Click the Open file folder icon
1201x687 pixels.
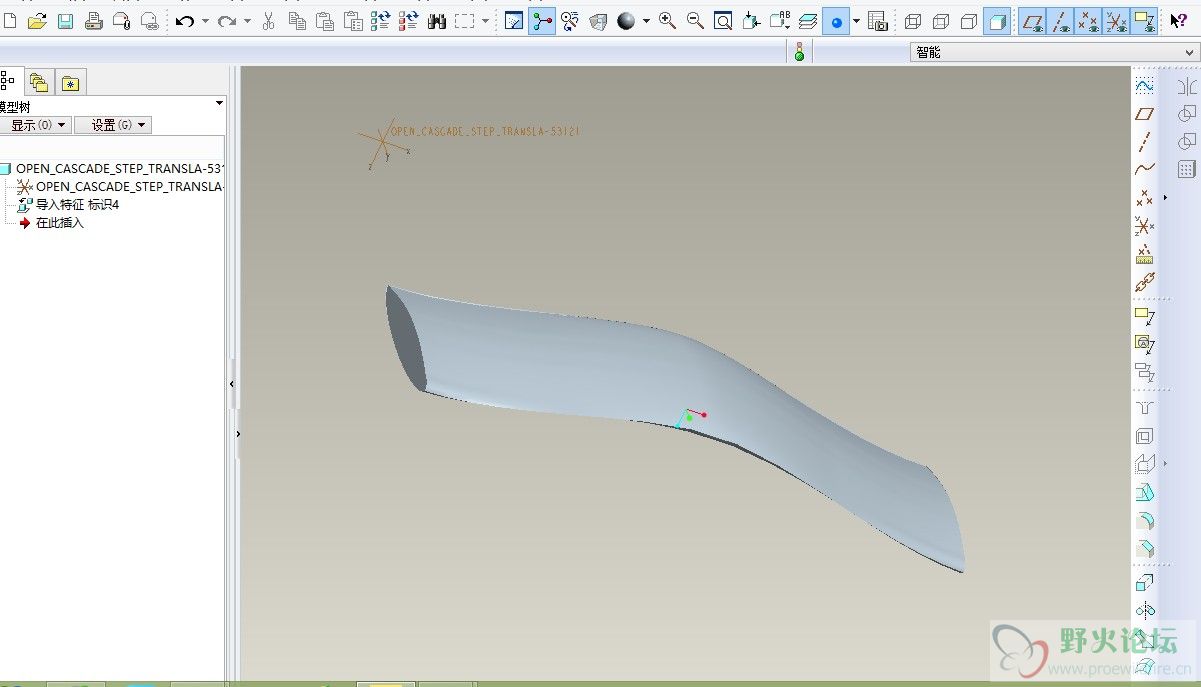pyautogui.click(x=37, y=21)
